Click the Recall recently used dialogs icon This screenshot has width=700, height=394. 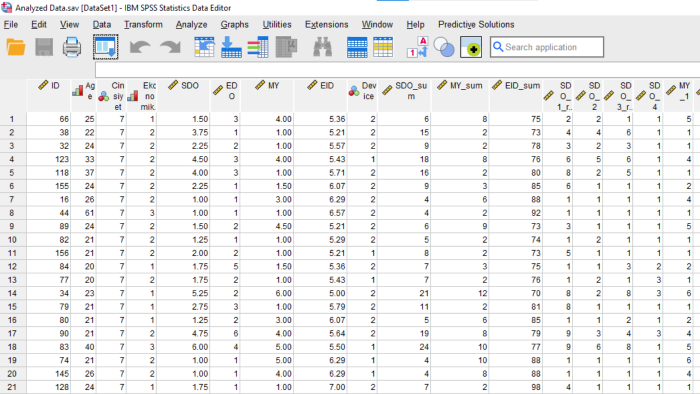(x=106, y=47)
